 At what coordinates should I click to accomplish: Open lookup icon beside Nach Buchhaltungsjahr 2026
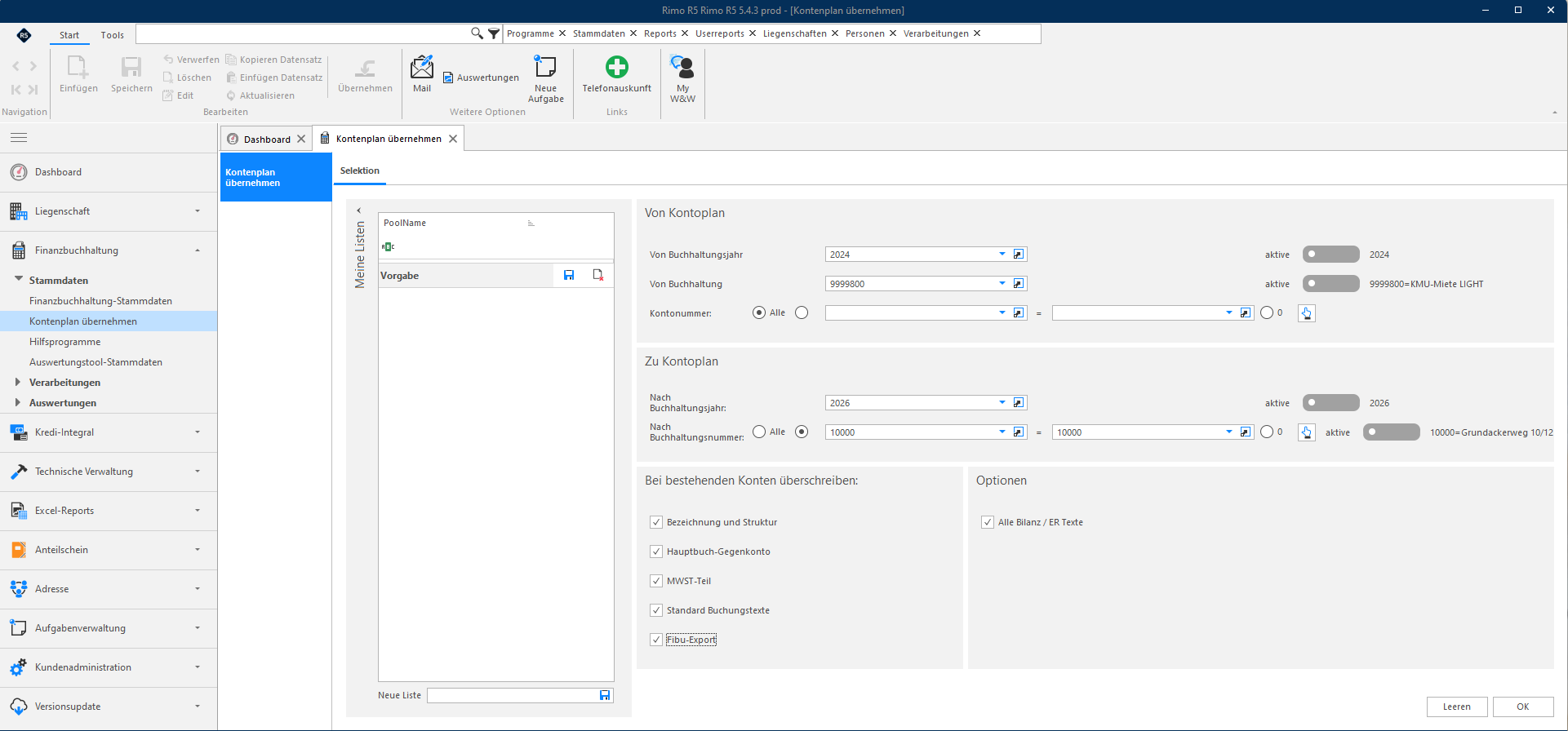point(1019,403)
